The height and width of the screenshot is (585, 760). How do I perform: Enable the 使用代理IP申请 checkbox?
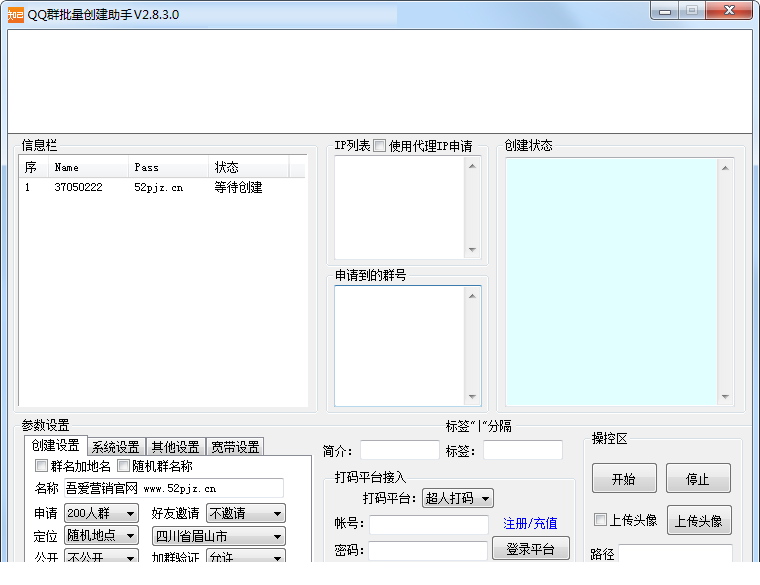coord(380,146)
